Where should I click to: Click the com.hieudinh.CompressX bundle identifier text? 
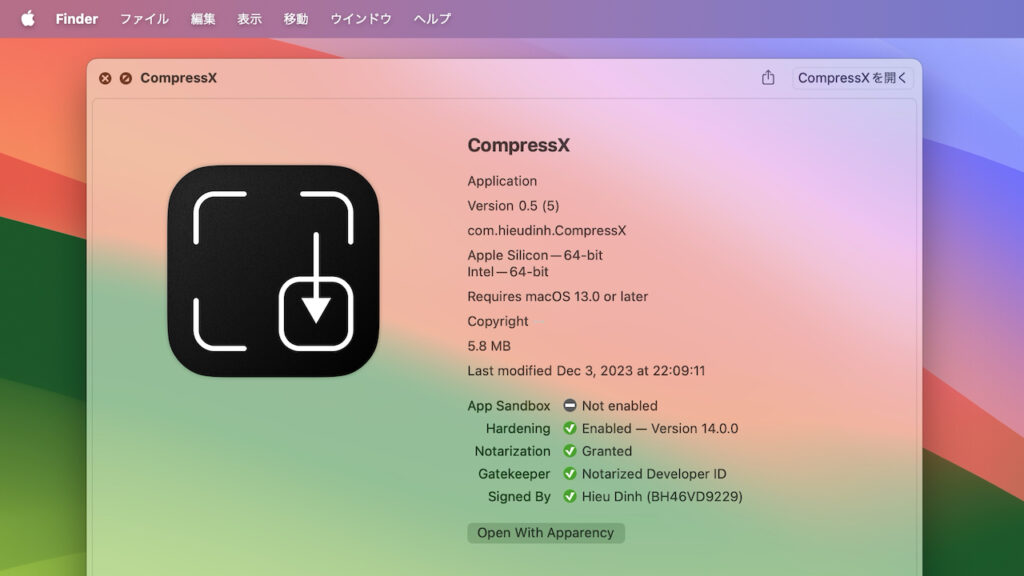tap(546, 231)
